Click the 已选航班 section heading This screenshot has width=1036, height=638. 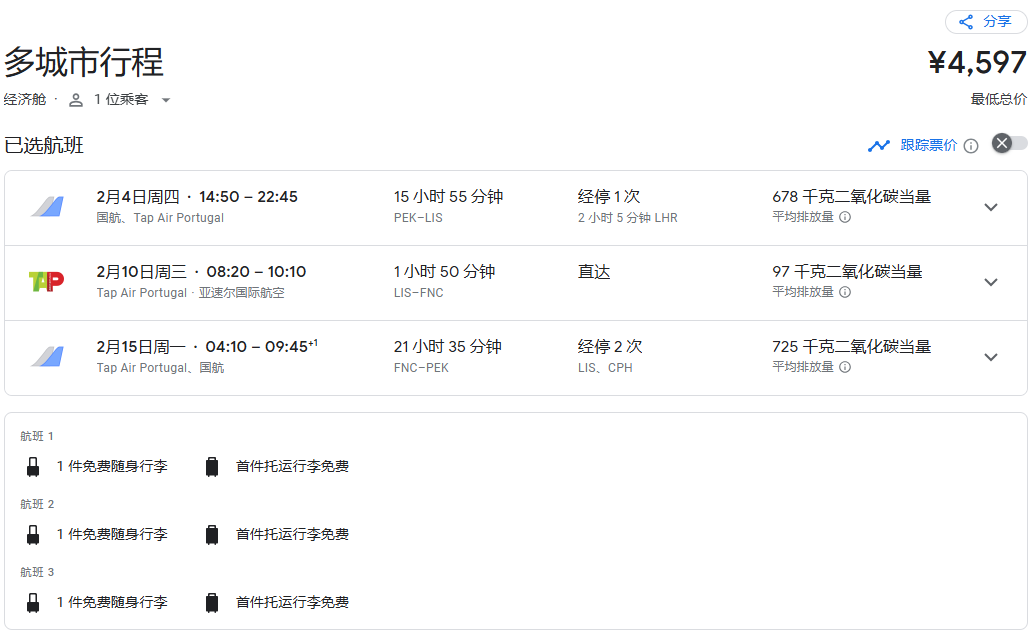coord(44,145)
